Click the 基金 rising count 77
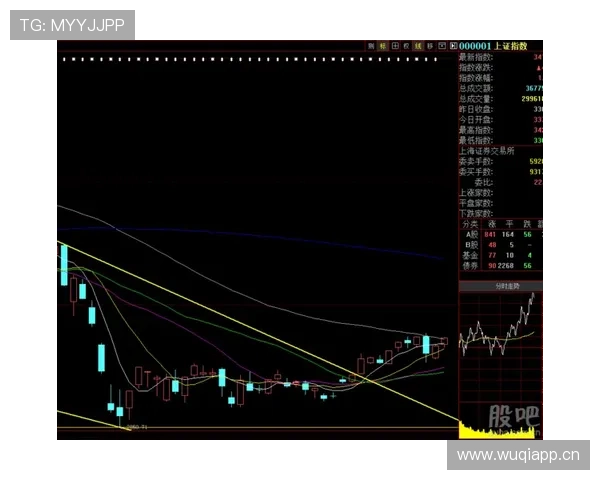Image resolution: width=600 pixels, height=480 pixels. click(492, 255)
